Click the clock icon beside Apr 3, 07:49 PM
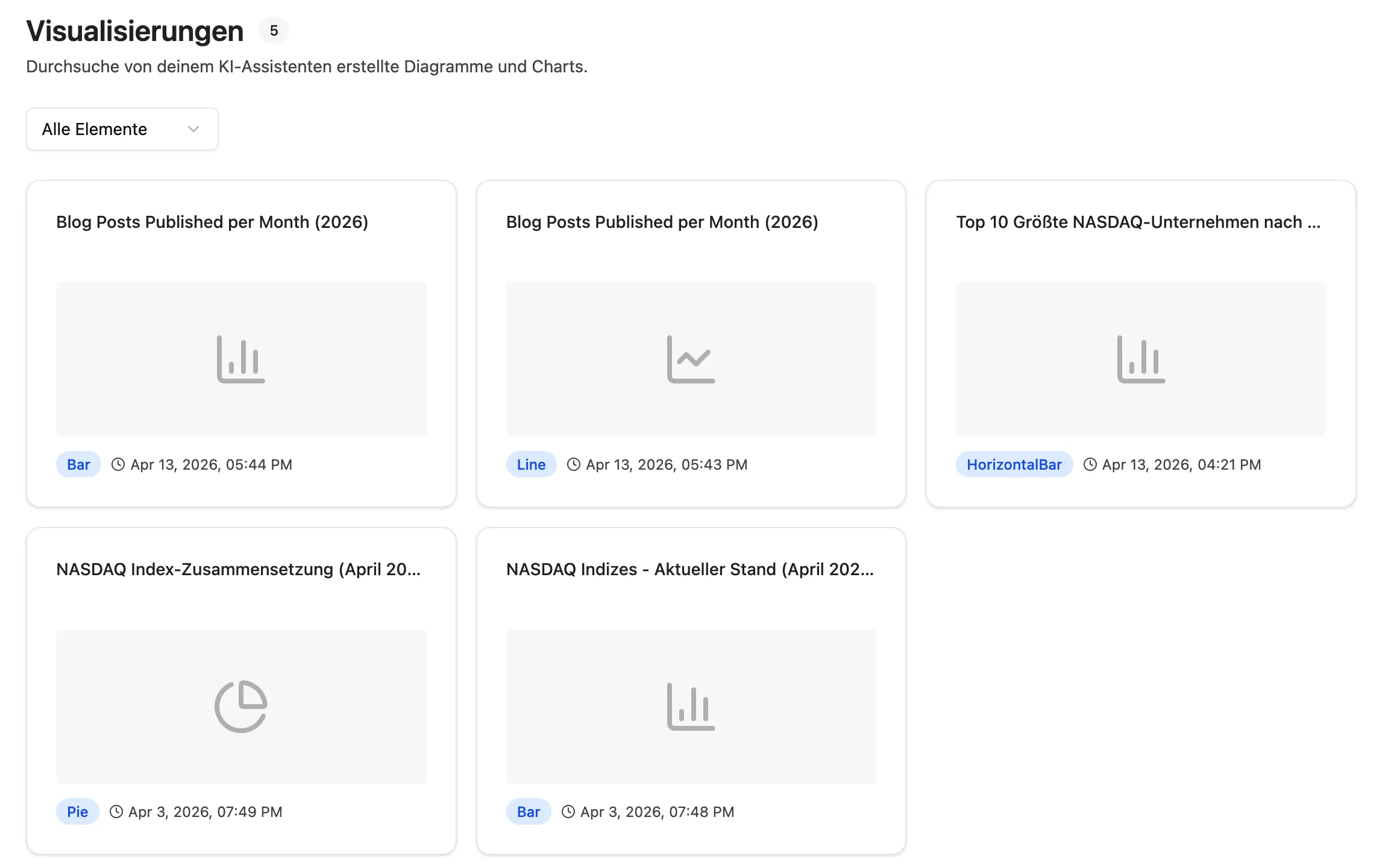 (x=116, y=812)
